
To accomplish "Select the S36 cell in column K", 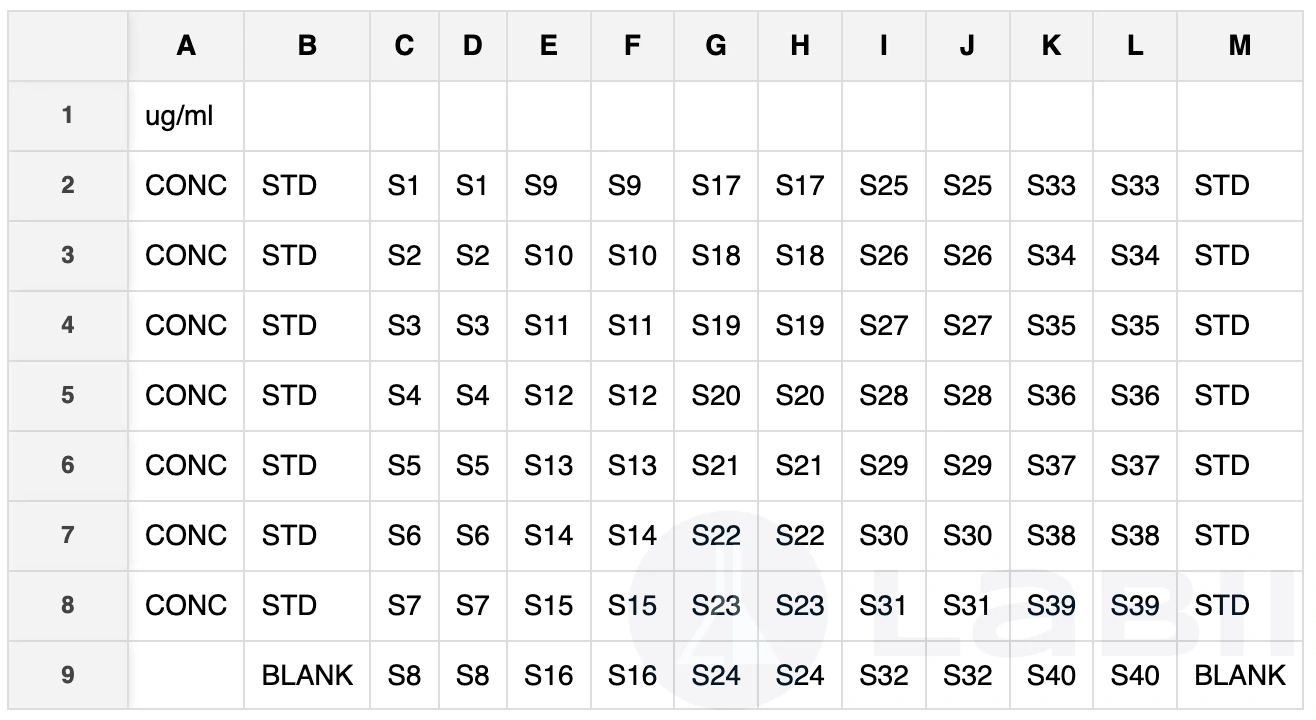I will click(x=1051, y=396).
